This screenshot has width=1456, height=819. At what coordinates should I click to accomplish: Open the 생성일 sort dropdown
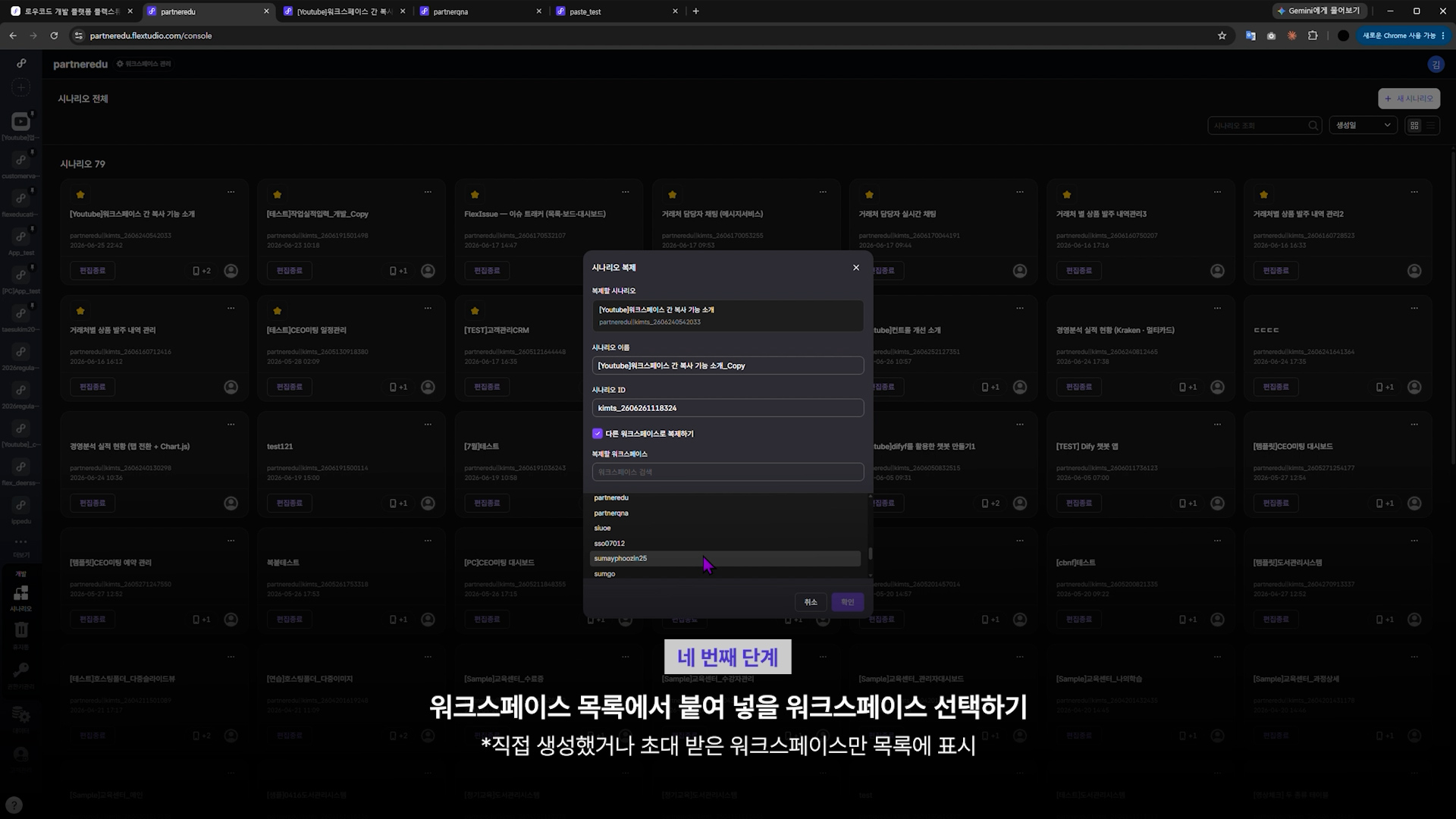(x=1363, y=125)
